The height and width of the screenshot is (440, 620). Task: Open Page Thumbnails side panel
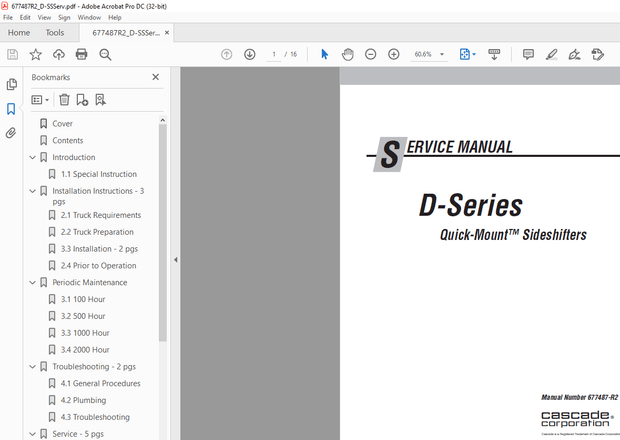[x=11, y=84]
